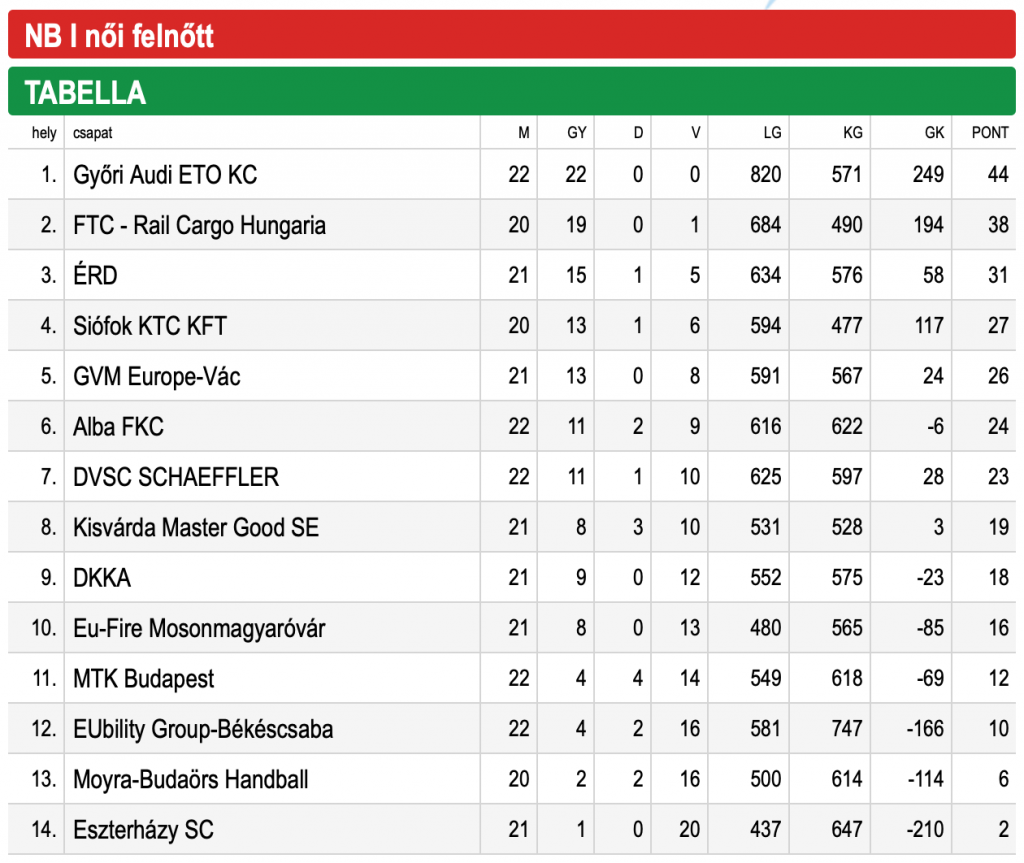Click Alba FKC team name
The height and width of the screenshot is (863, 1024).
(x=118, y=427)
